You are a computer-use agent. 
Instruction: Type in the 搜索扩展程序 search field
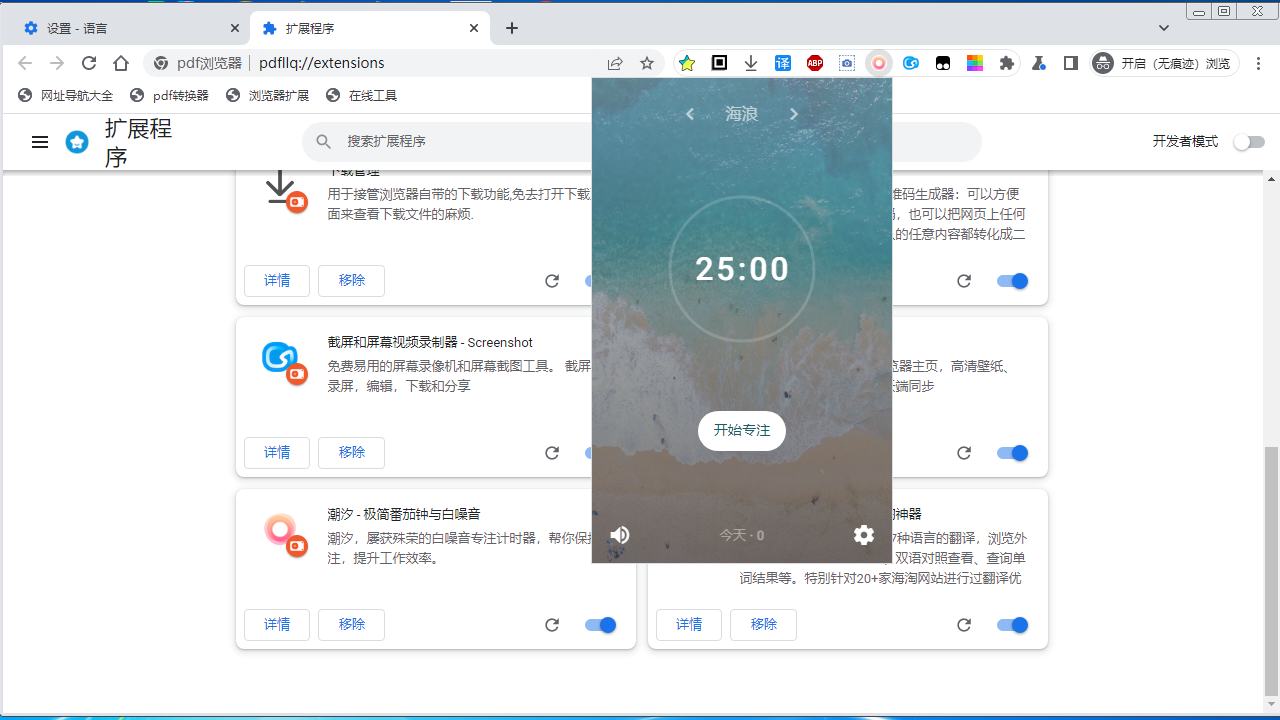tap(450, 142)
